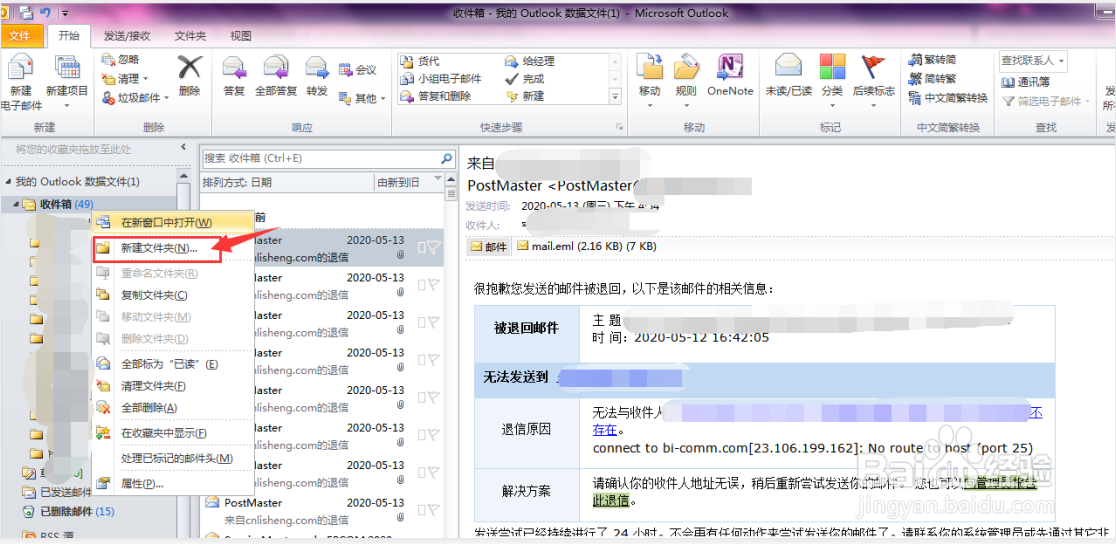The image size is (1116, 544).
Task: Click the Message (邮件) attachment-bar button
Action: click(488, 246)
